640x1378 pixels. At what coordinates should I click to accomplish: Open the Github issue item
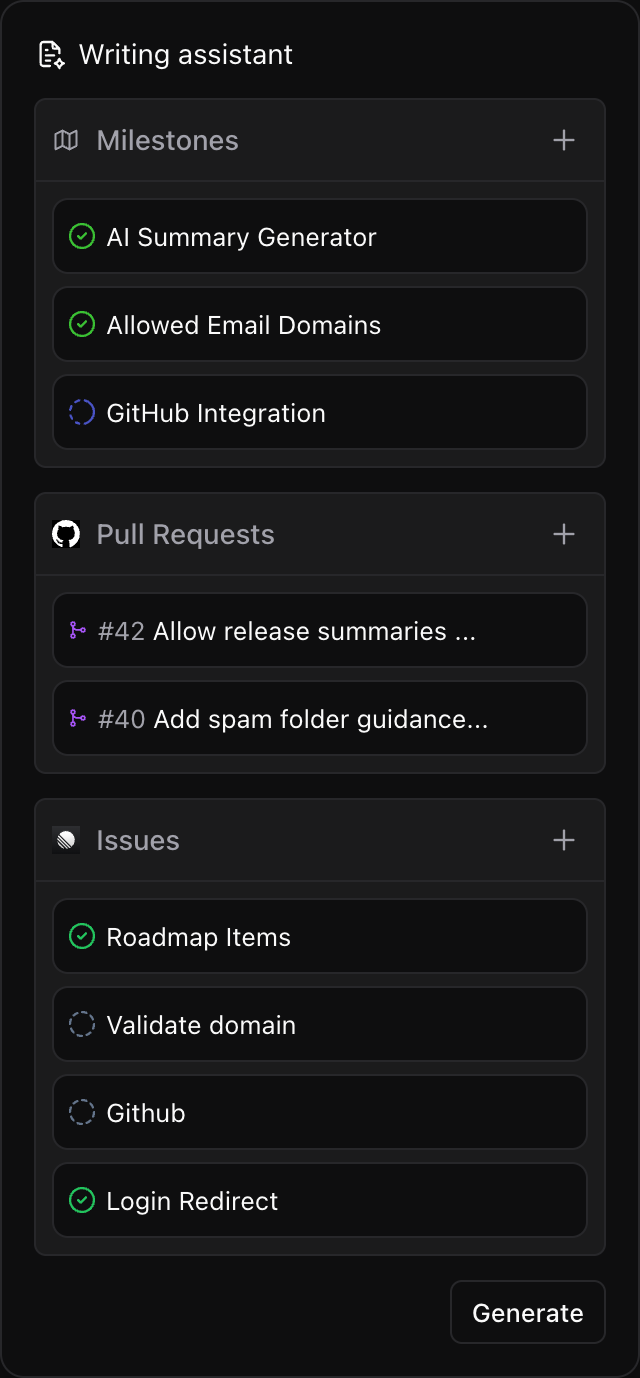(x=319, y=1113)
